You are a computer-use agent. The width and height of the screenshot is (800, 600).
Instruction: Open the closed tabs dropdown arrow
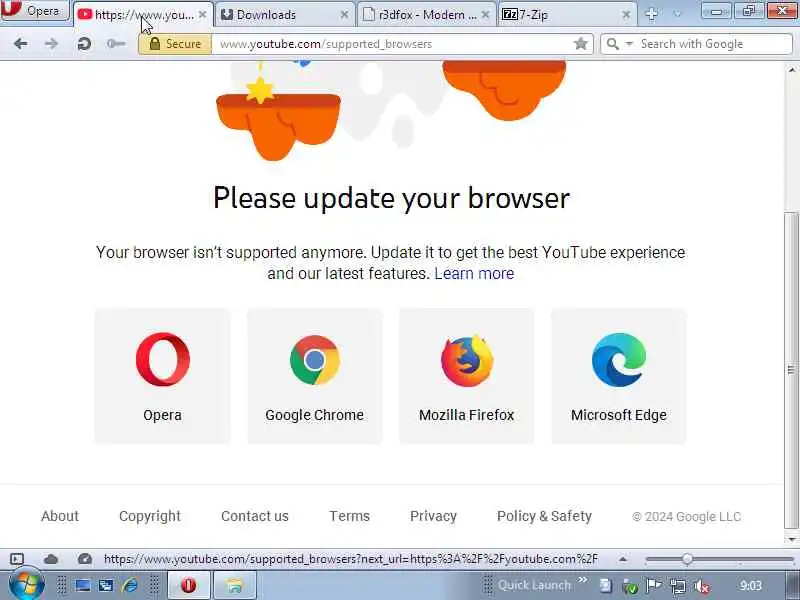pyautogui.click(x=677, y=14)
